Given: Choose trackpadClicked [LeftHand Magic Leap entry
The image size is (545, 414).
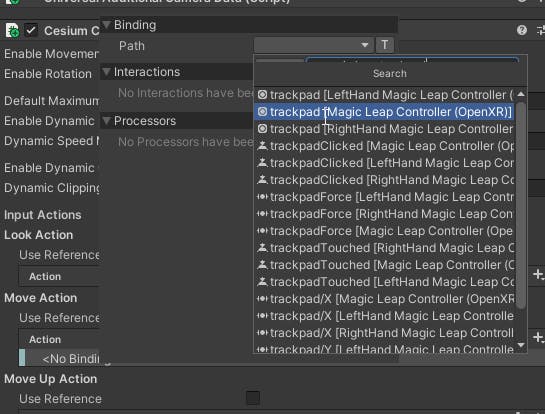Looking at the screenshot, I should [x=384, y=163].
